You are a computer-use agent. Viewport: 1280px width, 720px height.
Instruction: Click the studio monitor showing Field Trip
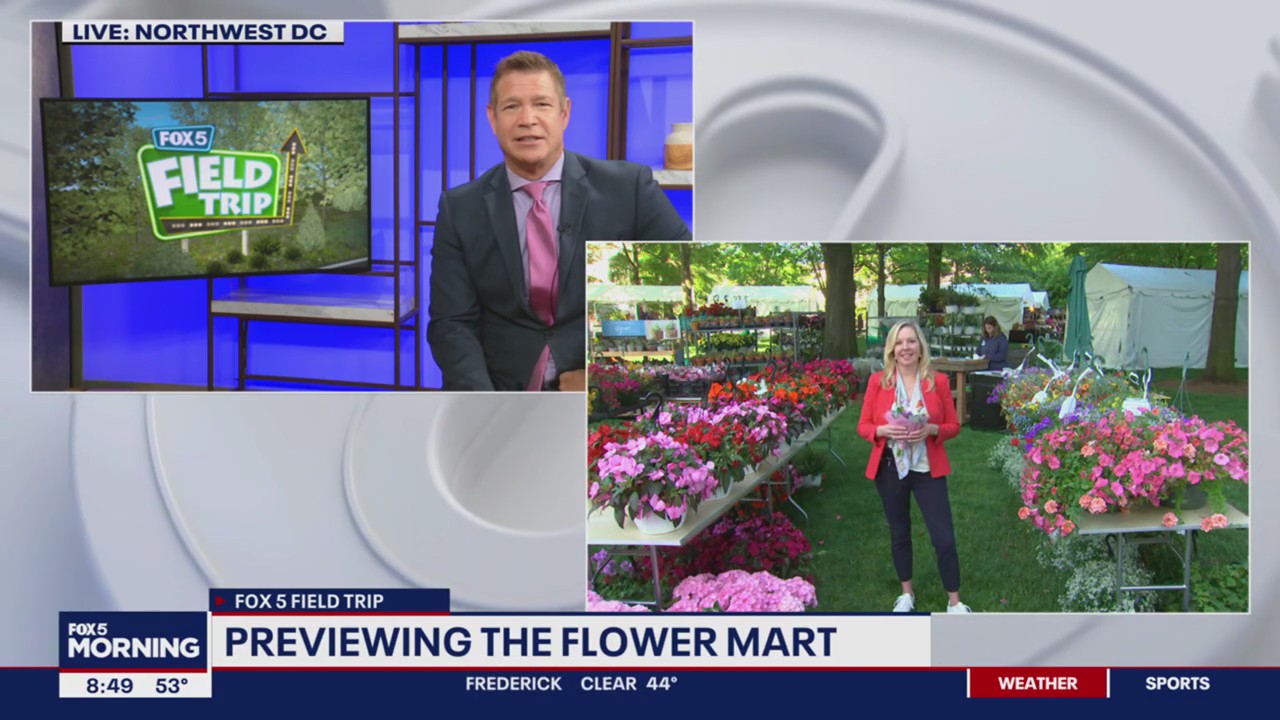tap(205, 190)
